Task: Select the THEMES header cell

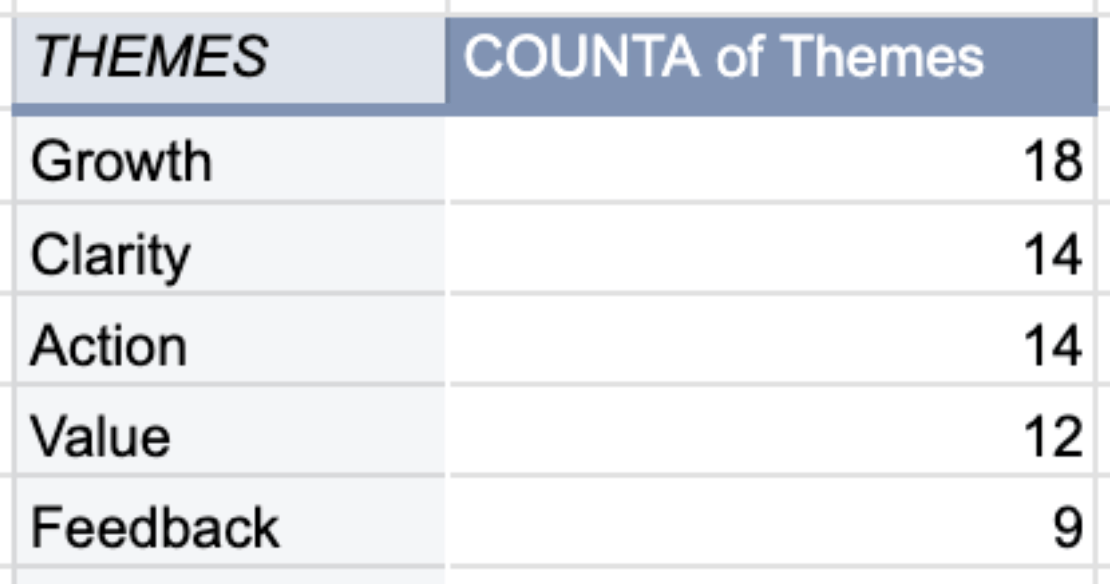Action: pyautogui.click(x=229, y=59)
